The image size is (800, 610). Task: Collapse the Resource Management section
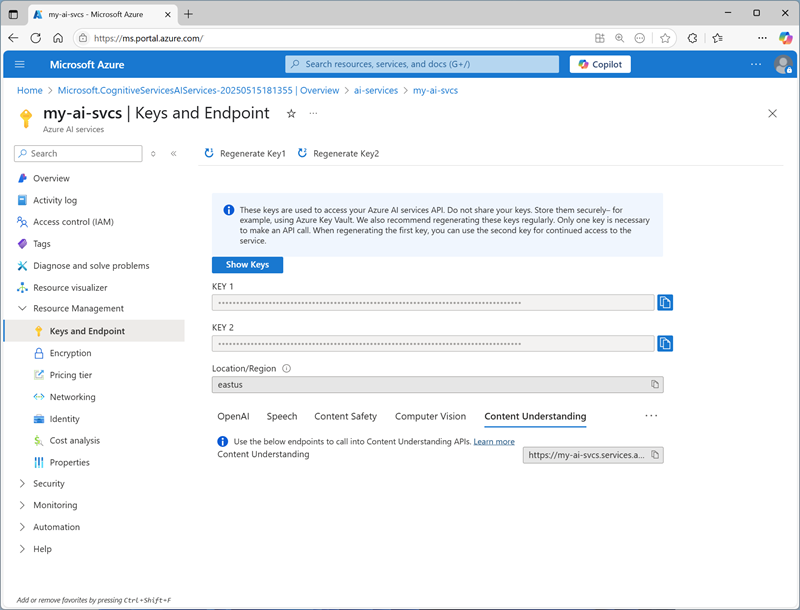click(x=23, y=308)
